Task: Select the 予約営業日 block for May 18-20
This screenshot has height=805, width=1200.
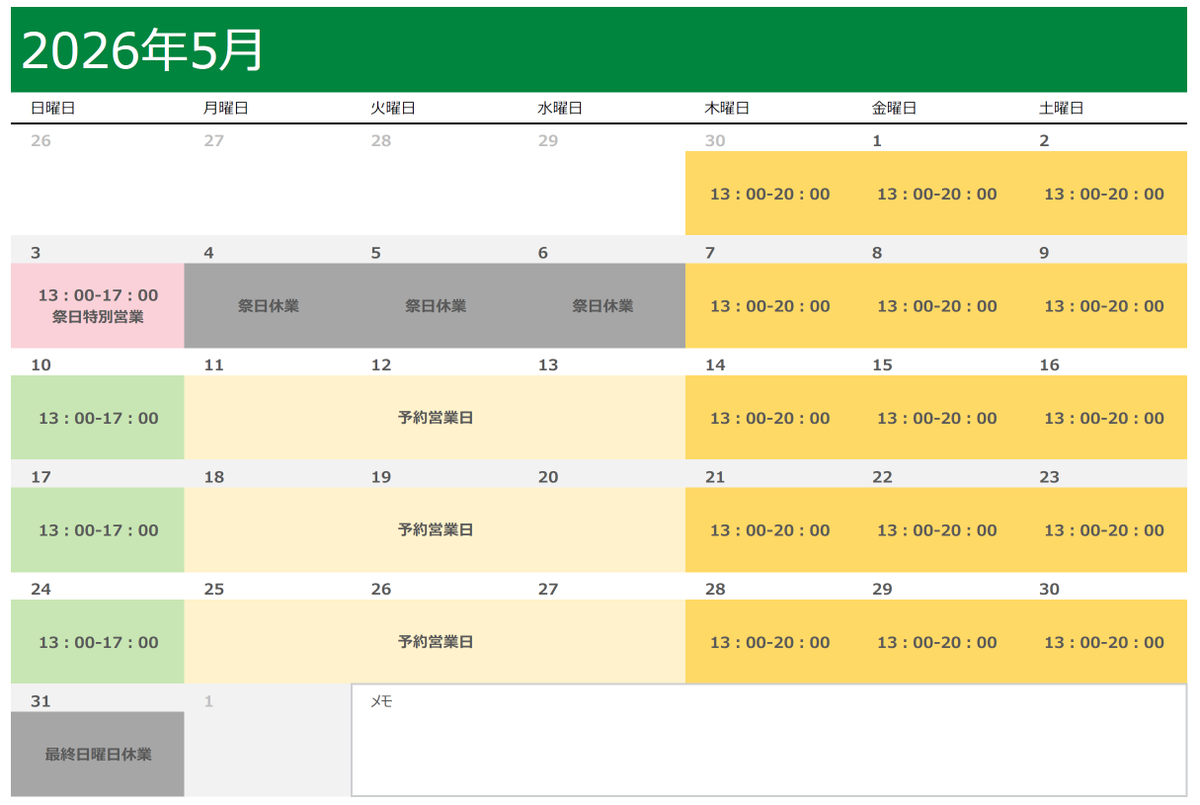Action: pos(433,530)
